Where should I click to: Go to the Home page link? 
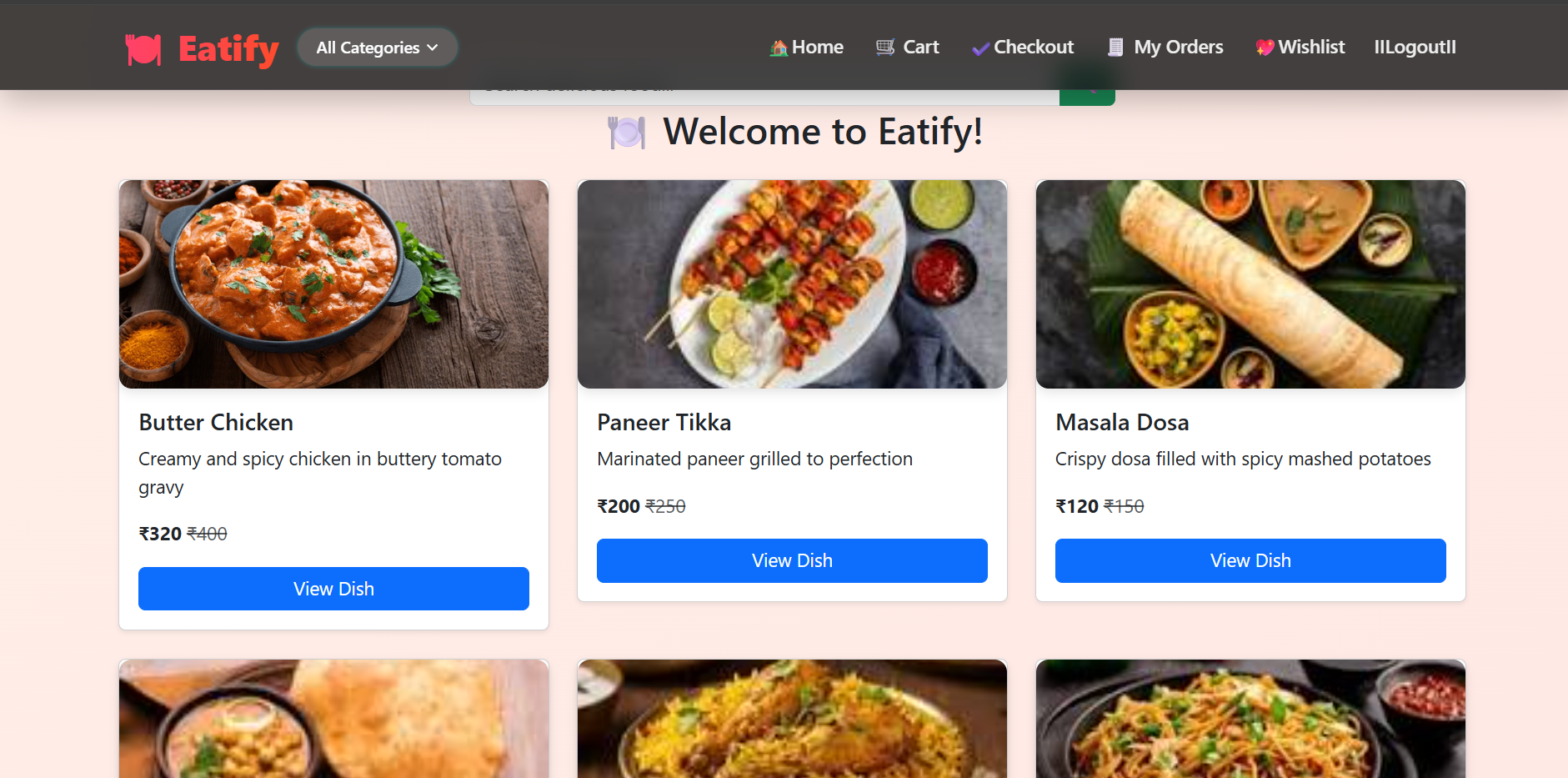[x=817, y=48]
